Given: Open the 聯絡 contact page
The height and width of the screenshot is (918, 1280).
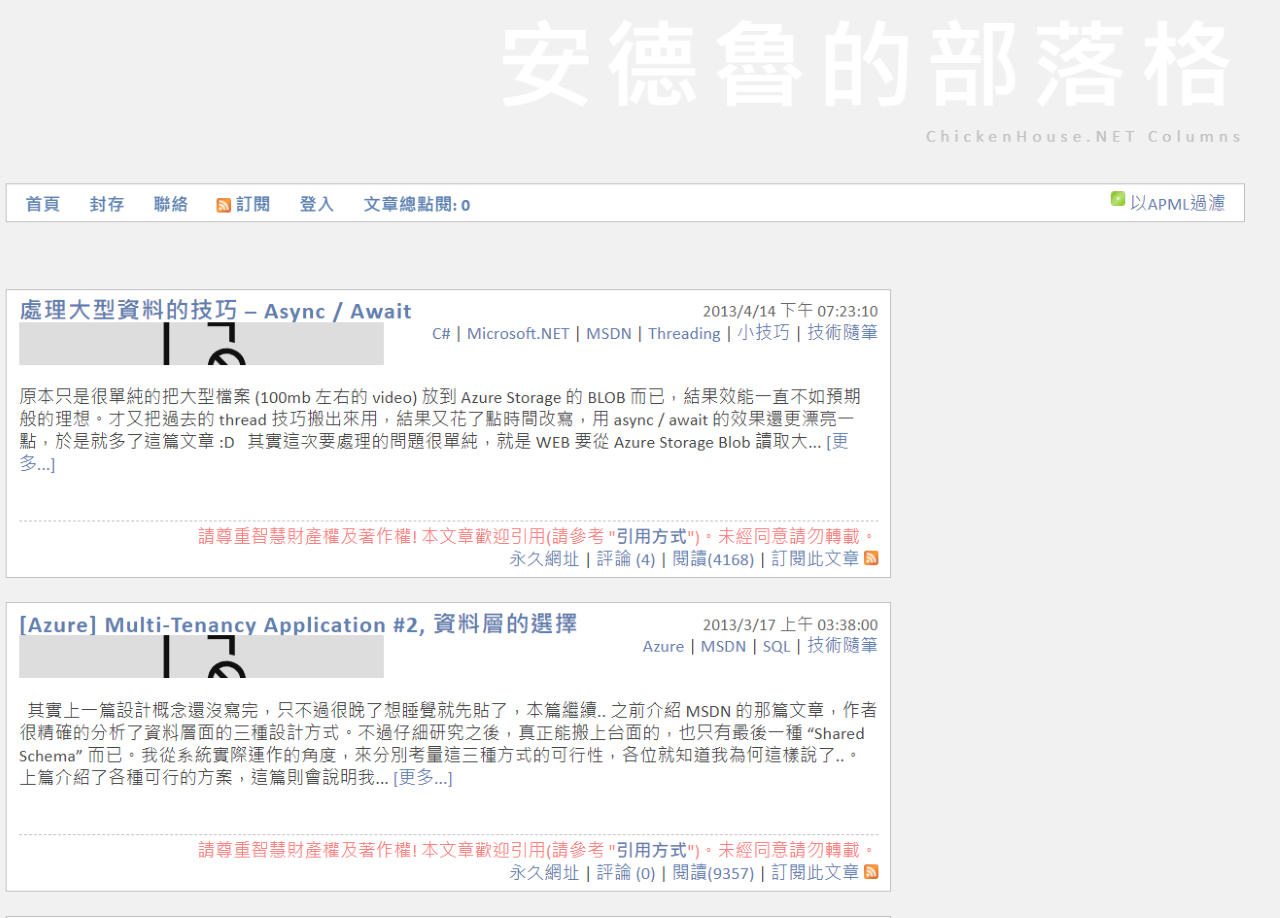Looking at the screenshot, I should click(171, 204).
